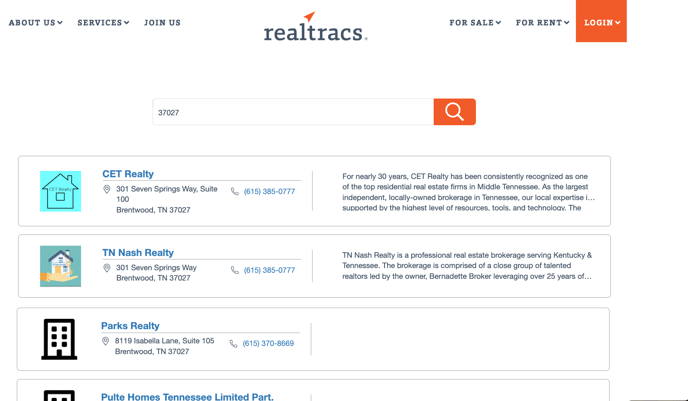688x401 pixels.
Task: Open the Parks Realty listing link
Action: [x=130, y=326]
